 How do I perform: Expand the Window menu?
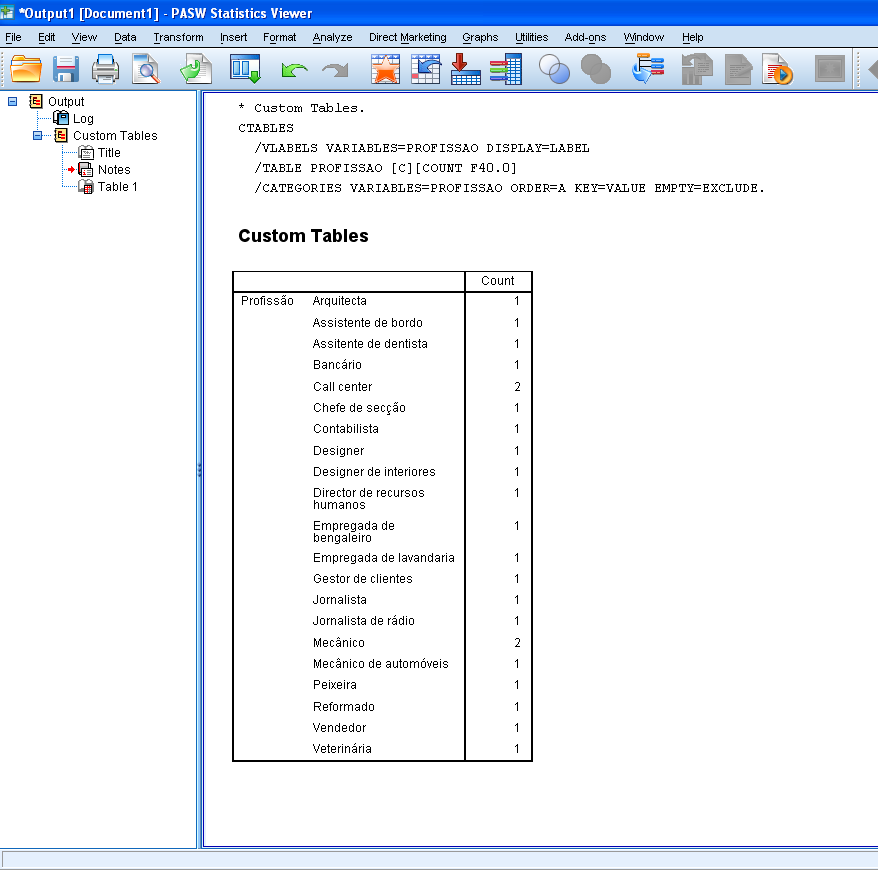click(x=643, y=37)
